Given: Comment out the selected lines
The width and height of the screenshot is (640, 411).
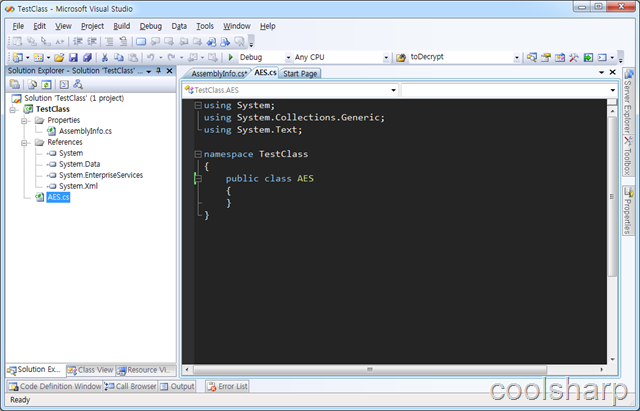Looking at the screenshot, I should tap(109, 41).
